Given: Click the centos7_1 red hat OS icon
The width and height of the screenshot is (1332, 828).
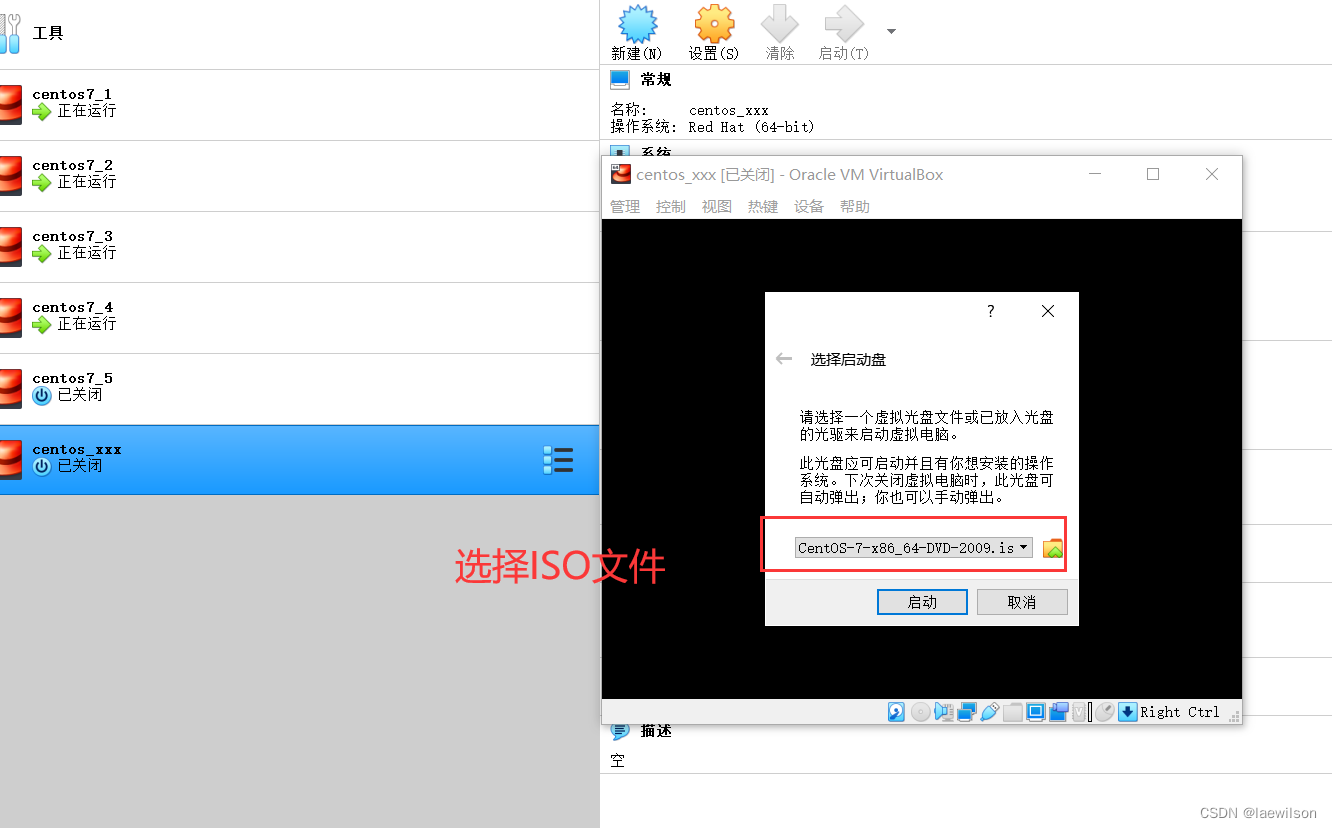Looking at the screenshot, I should (10, 104).
